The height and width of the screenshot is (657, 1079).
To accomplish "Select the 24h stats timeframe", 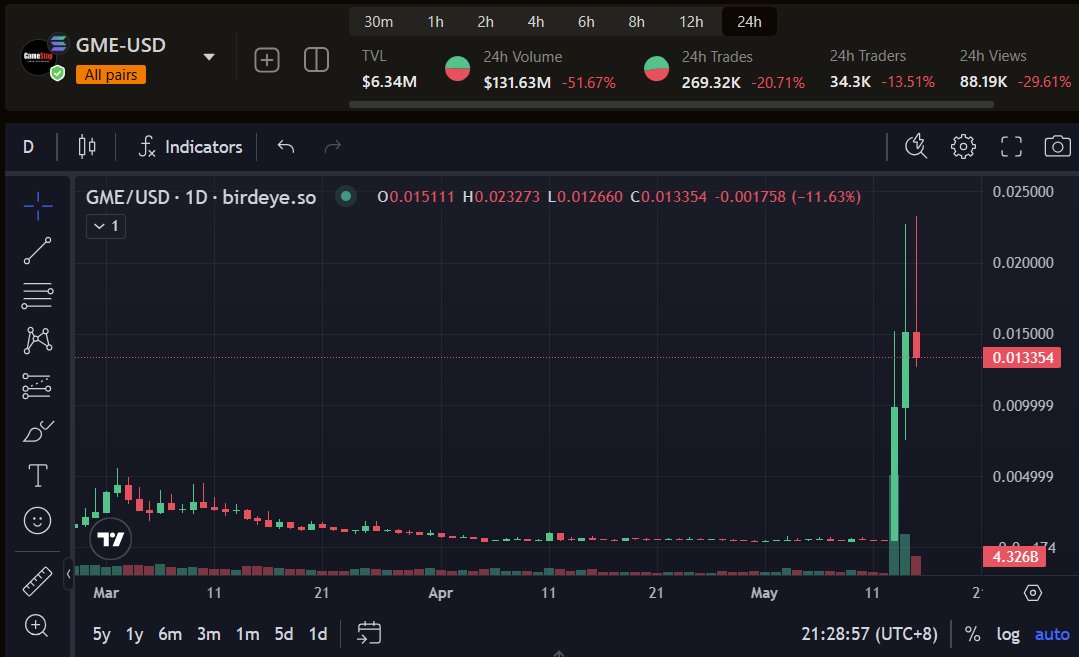I will coord(749,22).
